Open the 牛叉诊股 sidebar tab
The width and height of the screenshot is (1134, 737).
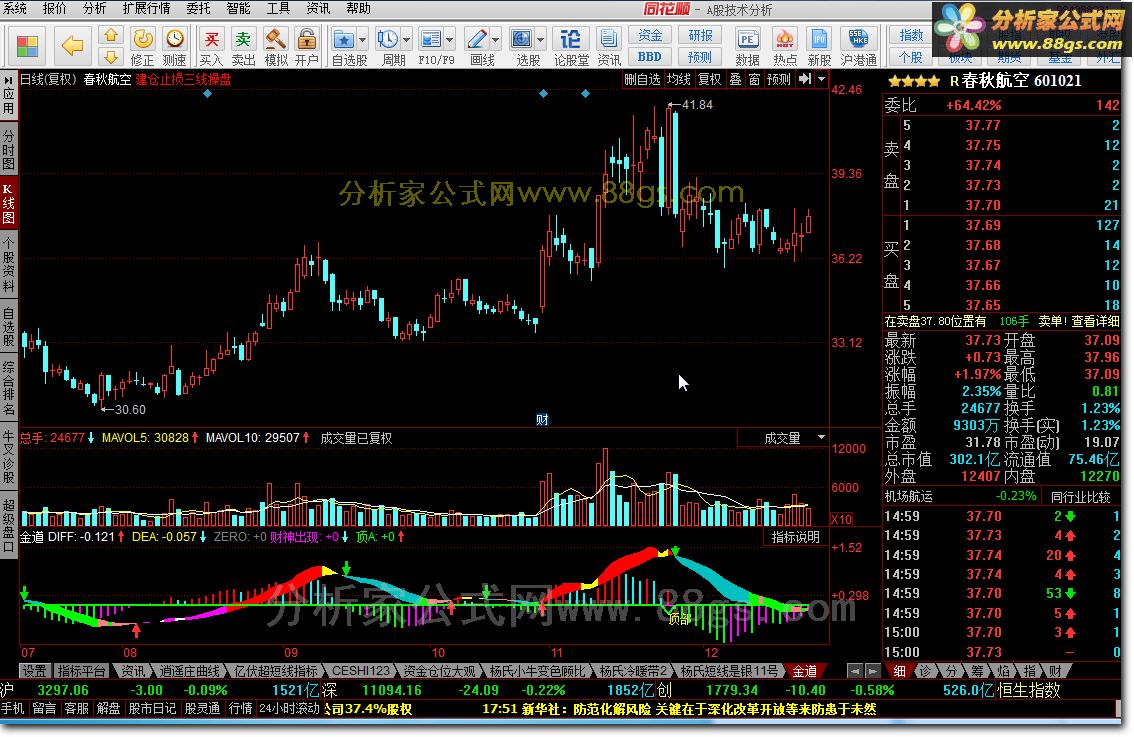(8, 457)
